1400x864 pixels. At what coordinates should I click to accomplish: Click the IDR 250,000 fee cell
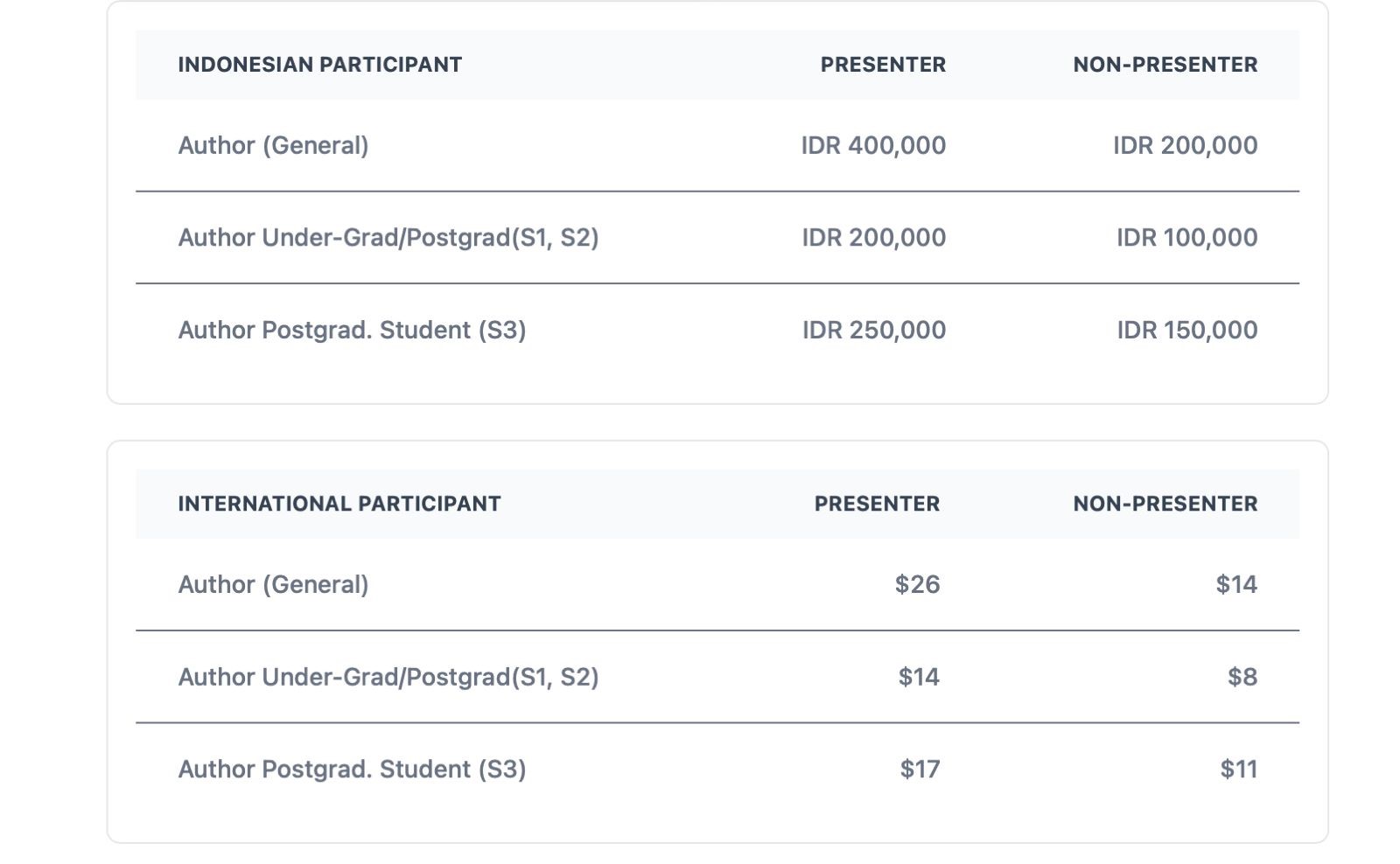(x=873, y=331)
